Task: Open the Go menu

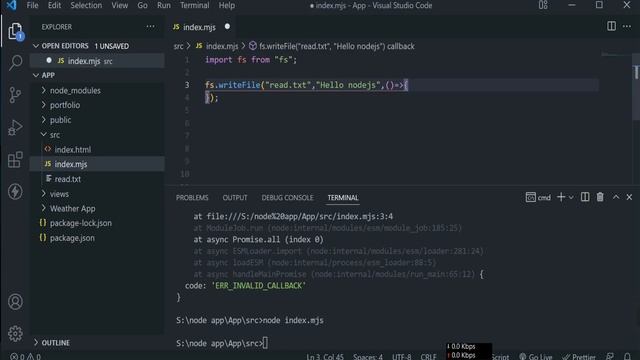Action: [x=142, y=5]
